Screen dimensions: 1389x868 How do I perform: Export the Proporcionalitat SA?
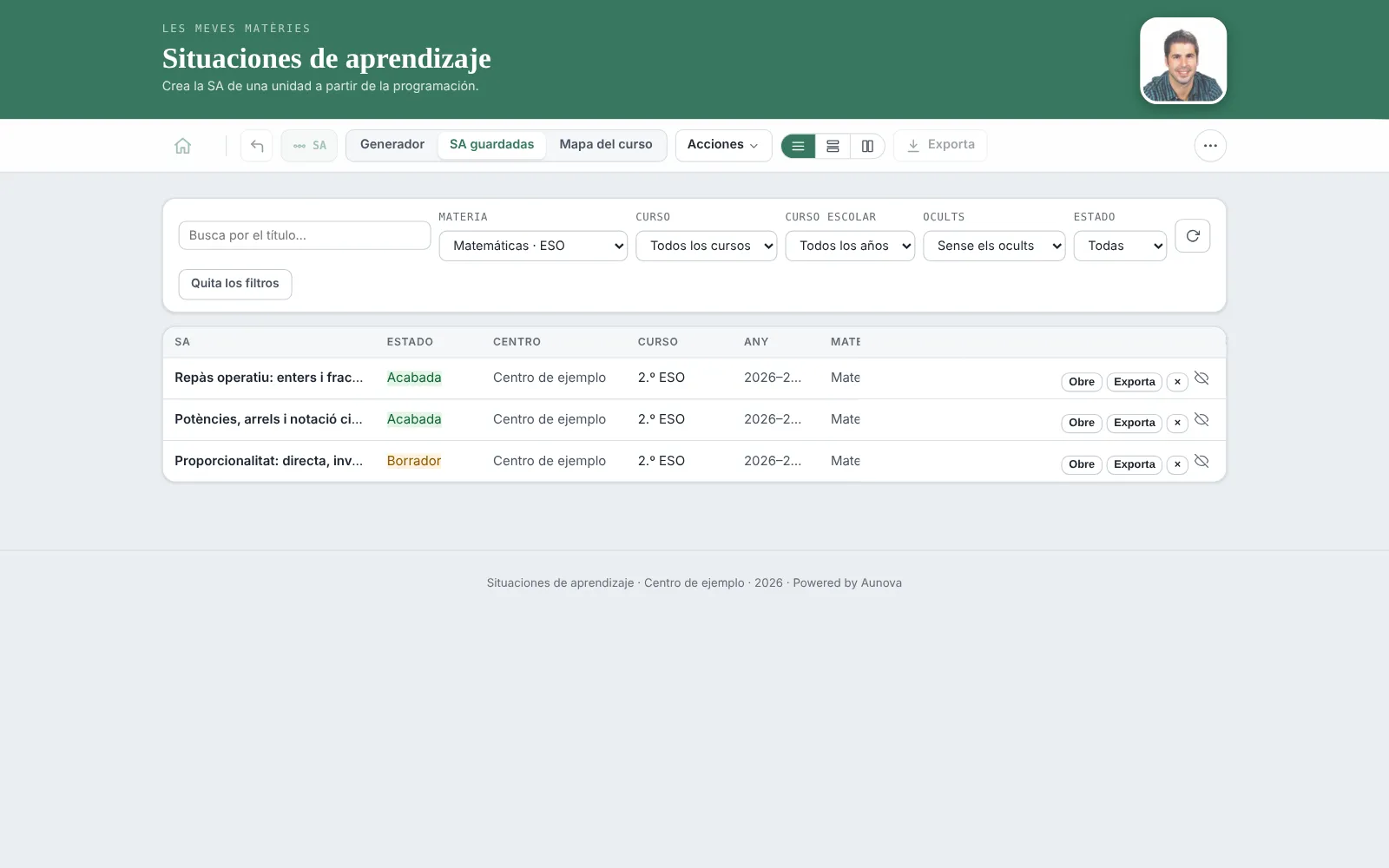[1134, 464]
